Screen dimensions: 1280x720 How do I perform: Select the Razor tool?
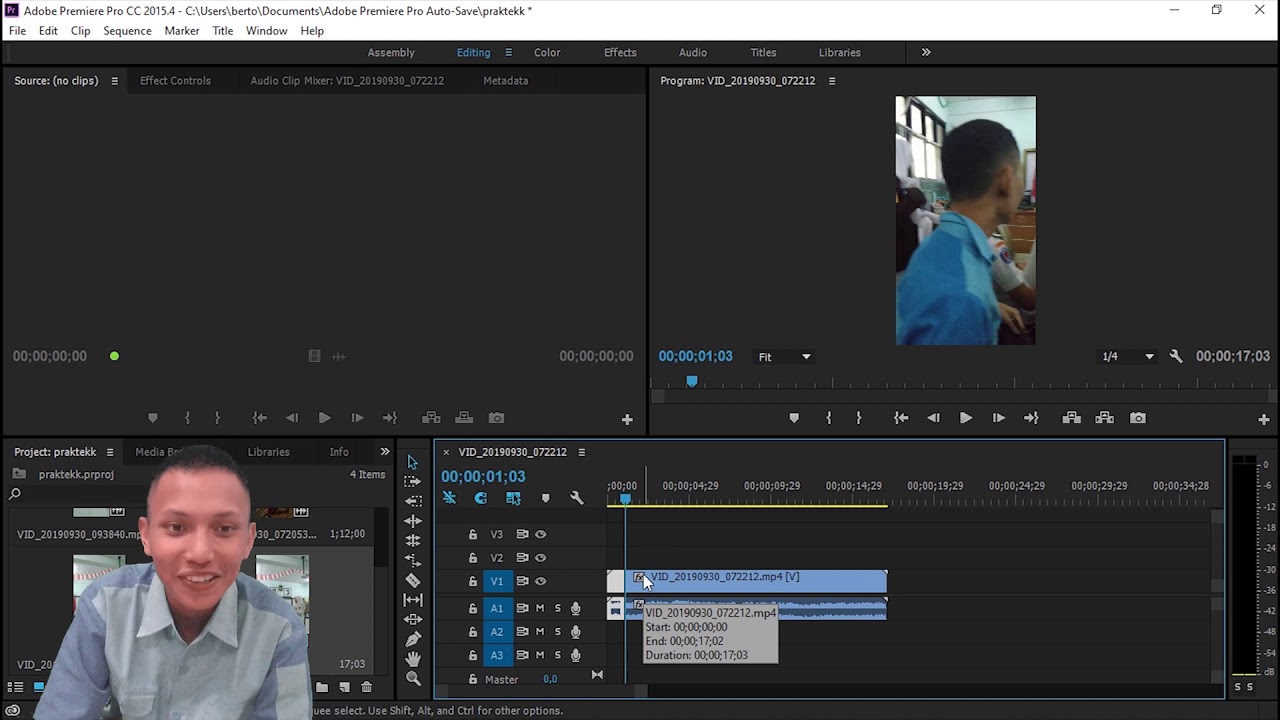[412, 580]
